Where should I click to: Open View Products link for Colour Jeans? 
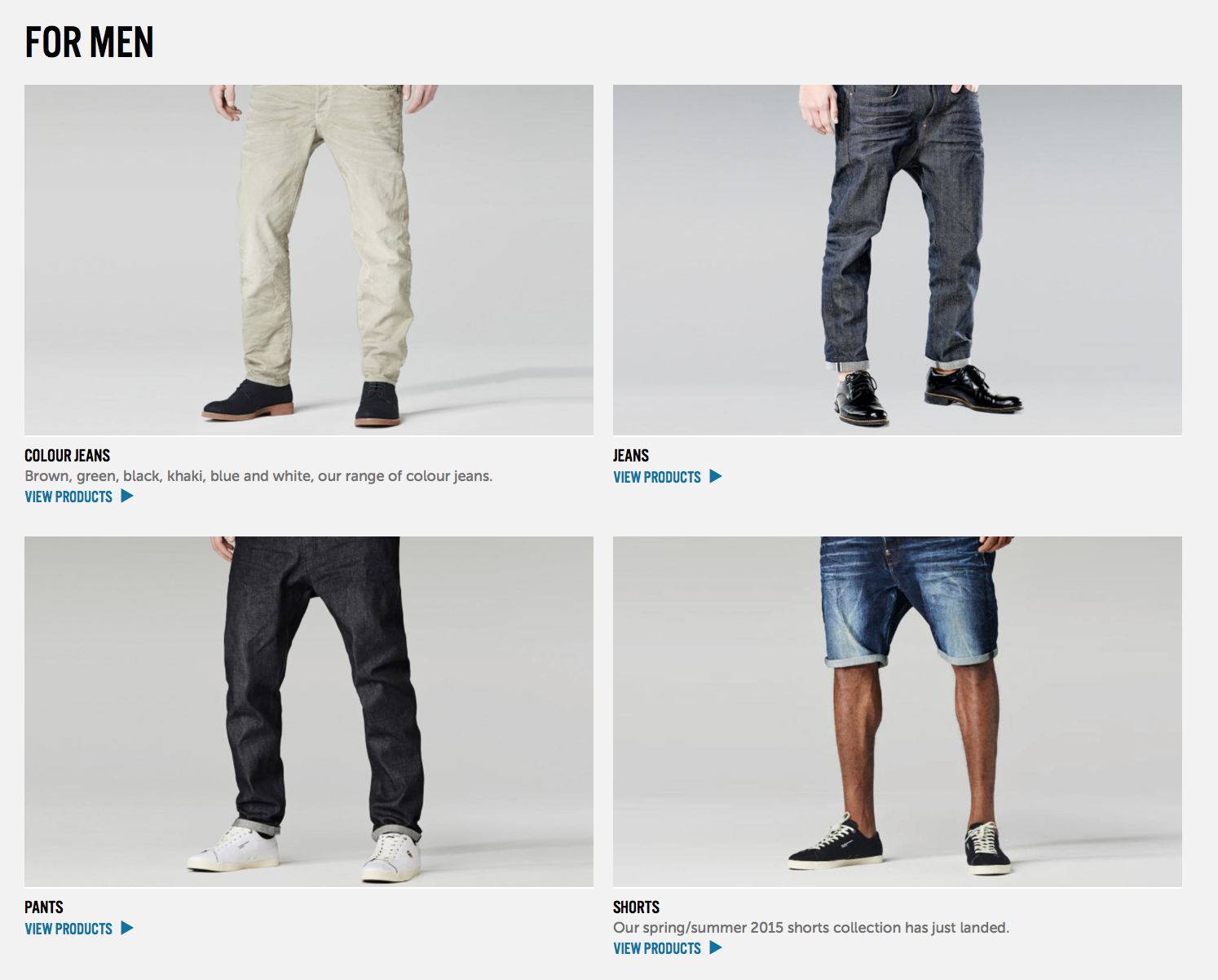pyautogui.click(x=68, y=497)
